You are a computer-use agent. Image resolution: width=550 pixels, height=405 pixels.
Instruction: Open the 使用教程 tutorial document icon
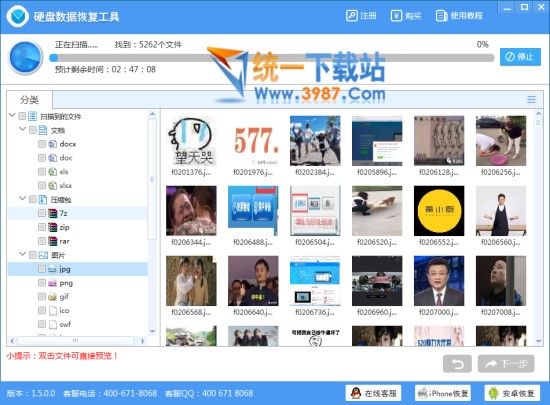[441, 16]
